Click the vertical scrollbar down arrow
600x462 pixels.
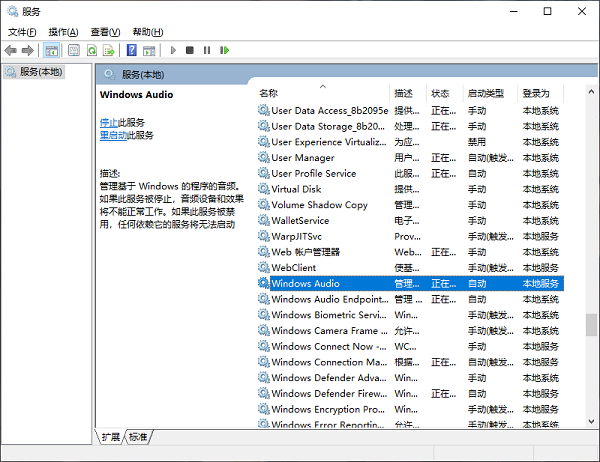591,420
